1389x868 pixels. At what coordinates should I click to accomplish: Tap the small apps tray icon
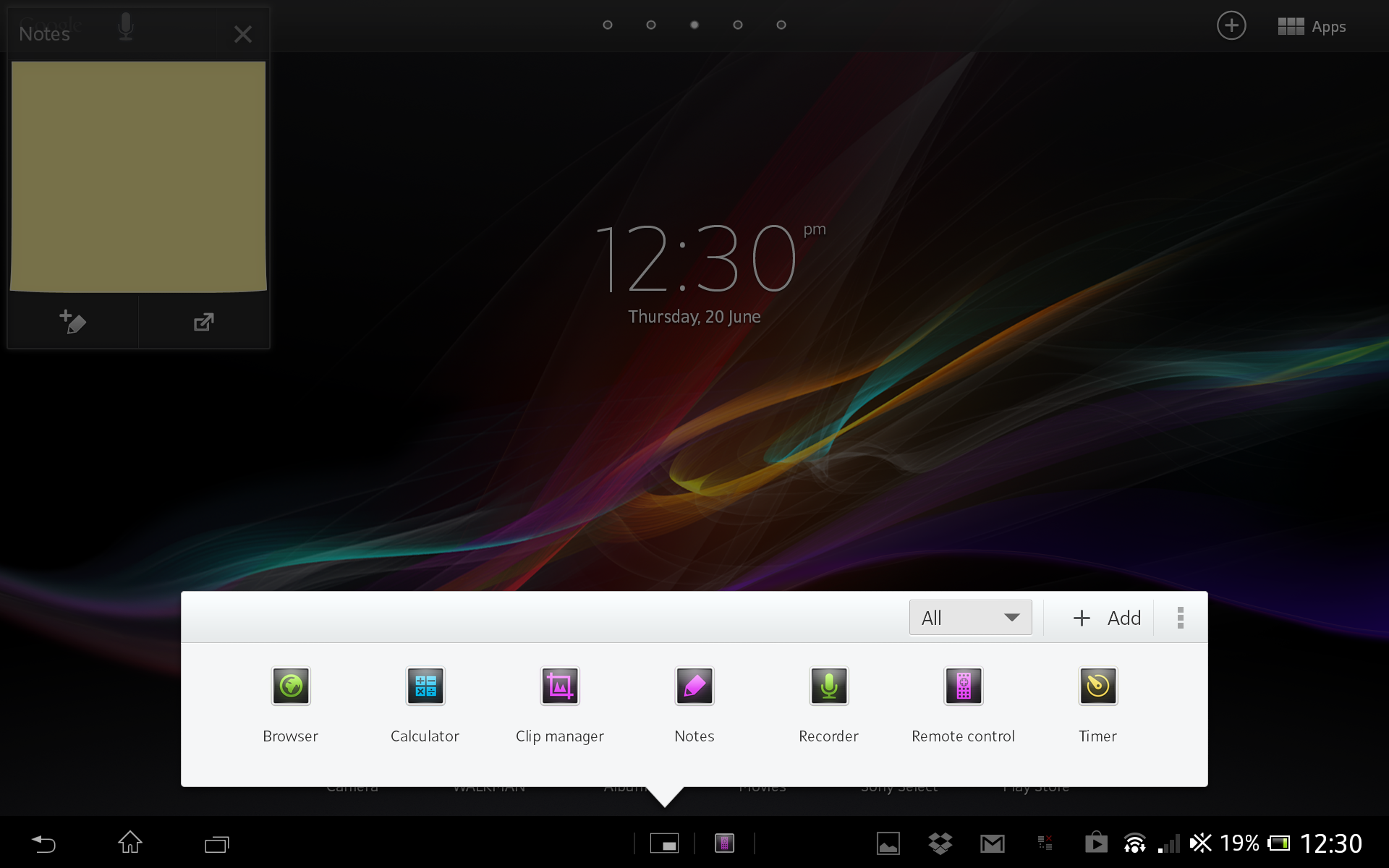tap(664, 843)
